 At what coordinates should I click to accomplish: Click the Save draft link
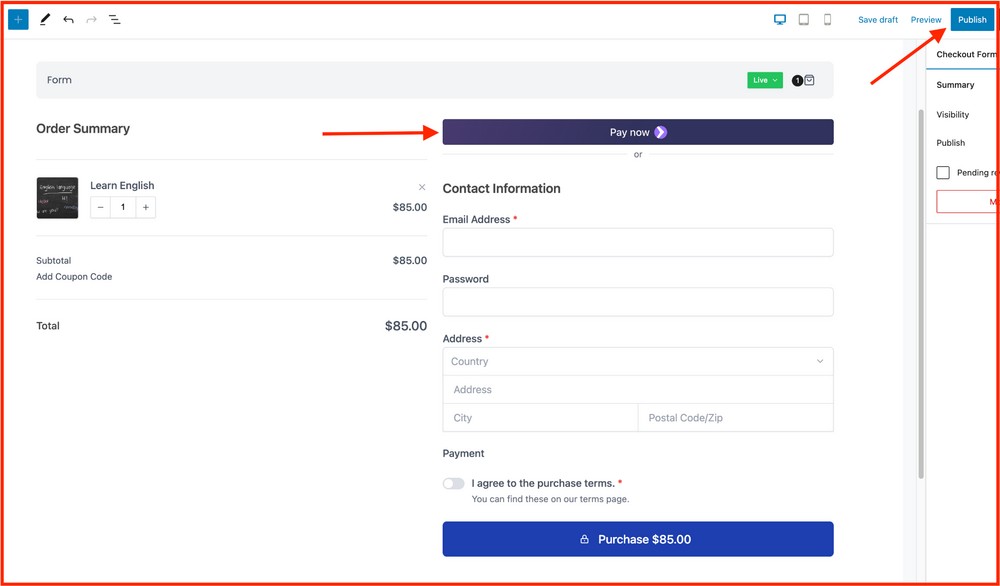(x=878, y=19)
